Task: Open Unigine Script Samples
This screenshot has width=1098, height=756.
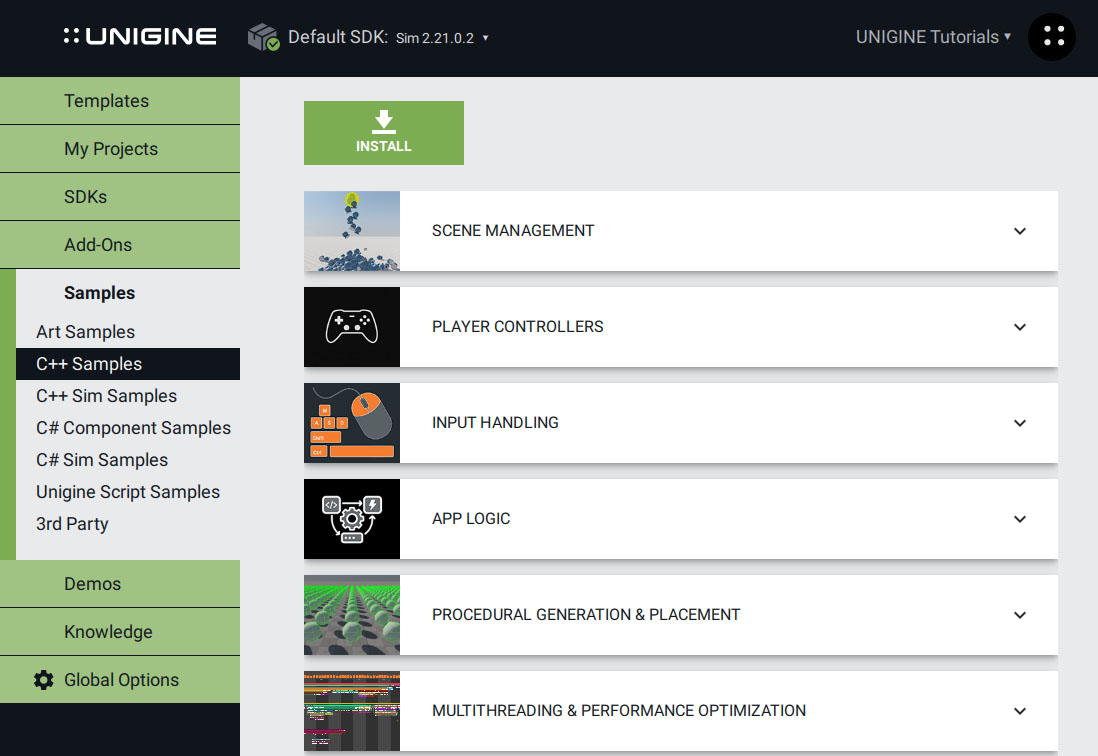Action: 128,492
